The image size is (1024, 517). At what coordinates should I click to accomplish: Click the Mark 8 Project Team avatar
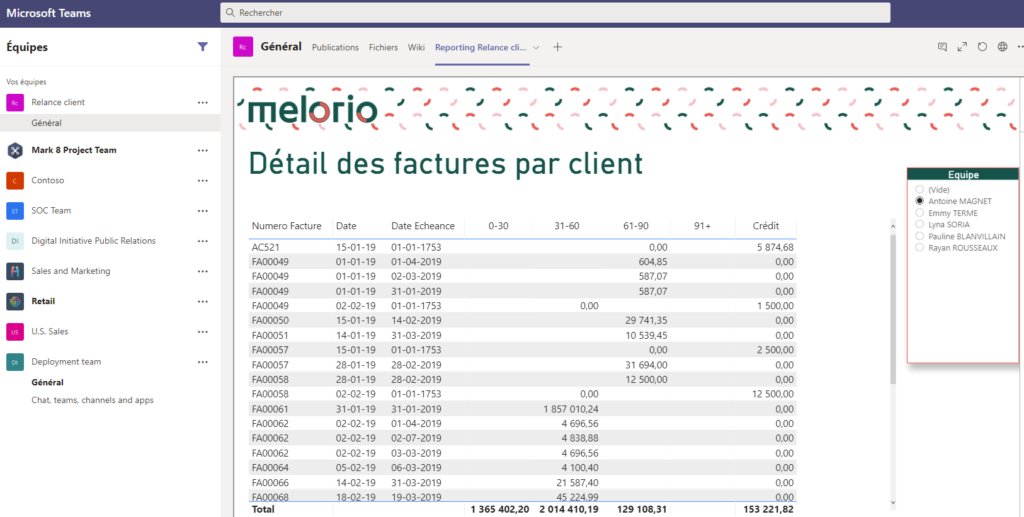pyautogui.click(x=15, y=150)
